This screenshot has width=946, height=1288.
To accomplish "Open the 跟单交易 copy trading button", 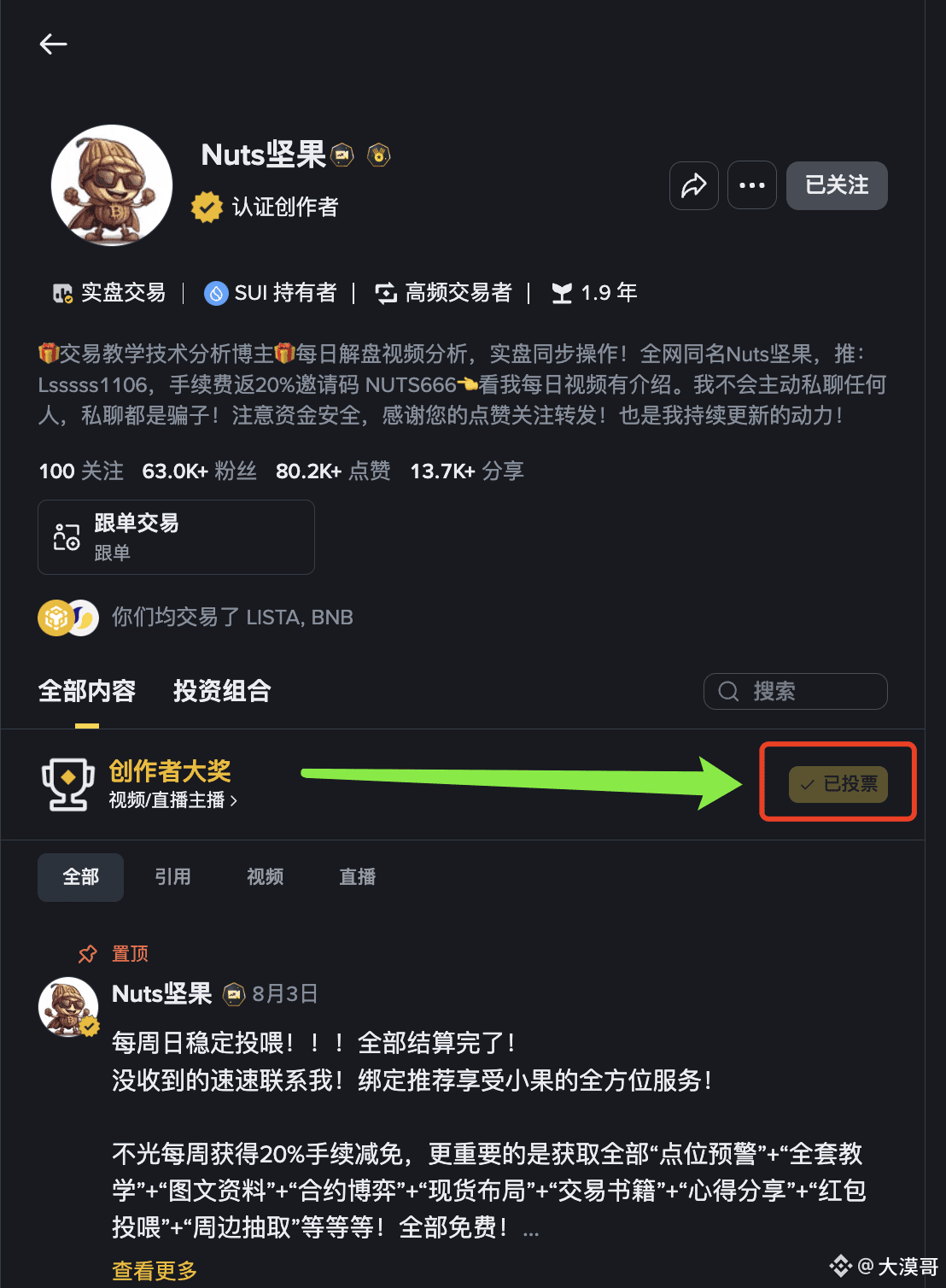I will (x=176, y=537).
